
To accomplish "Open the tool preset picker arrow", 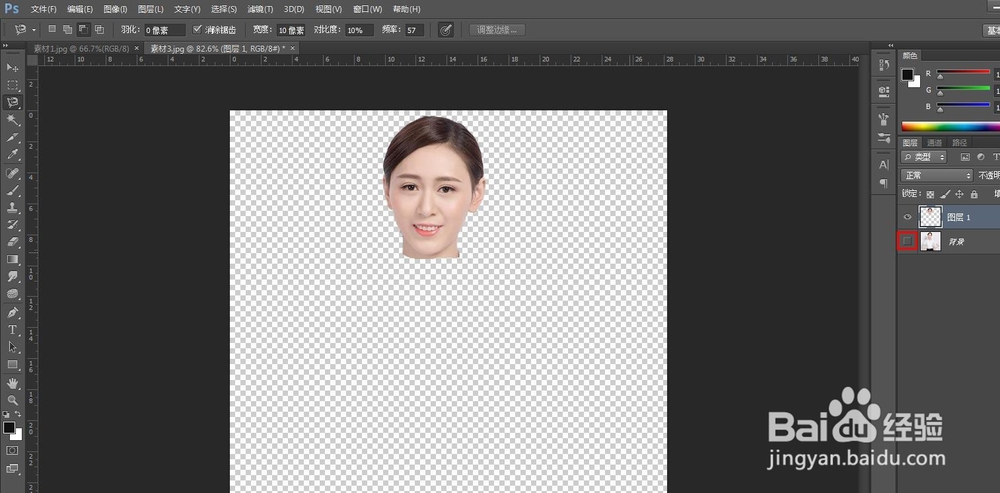I will click(34, 30).
